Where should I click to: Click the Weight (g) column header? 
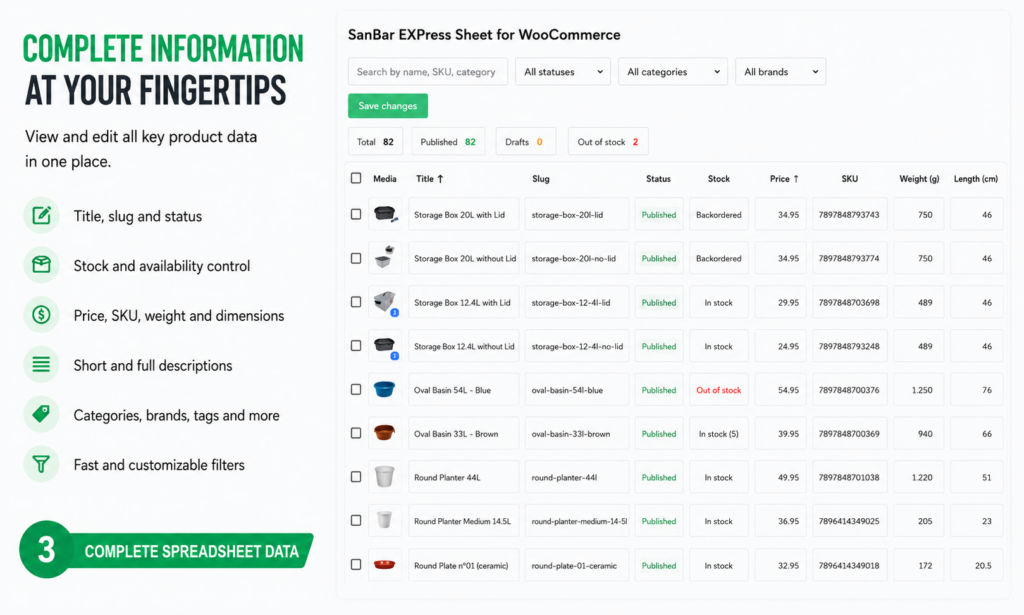point(919,178)
